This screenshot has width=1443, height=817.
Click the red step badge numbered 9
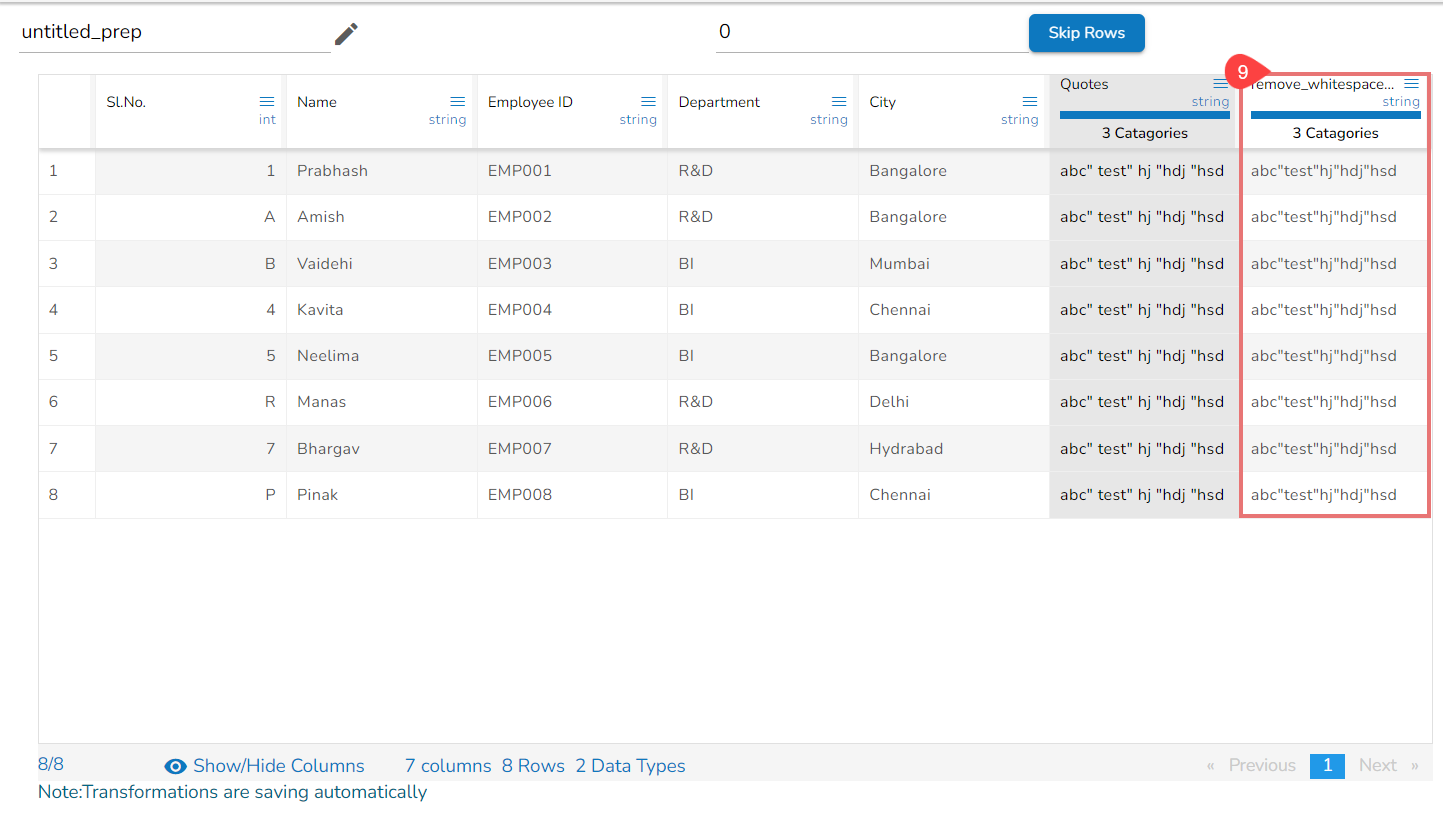pyautogui.click(x=1243, y=73)
